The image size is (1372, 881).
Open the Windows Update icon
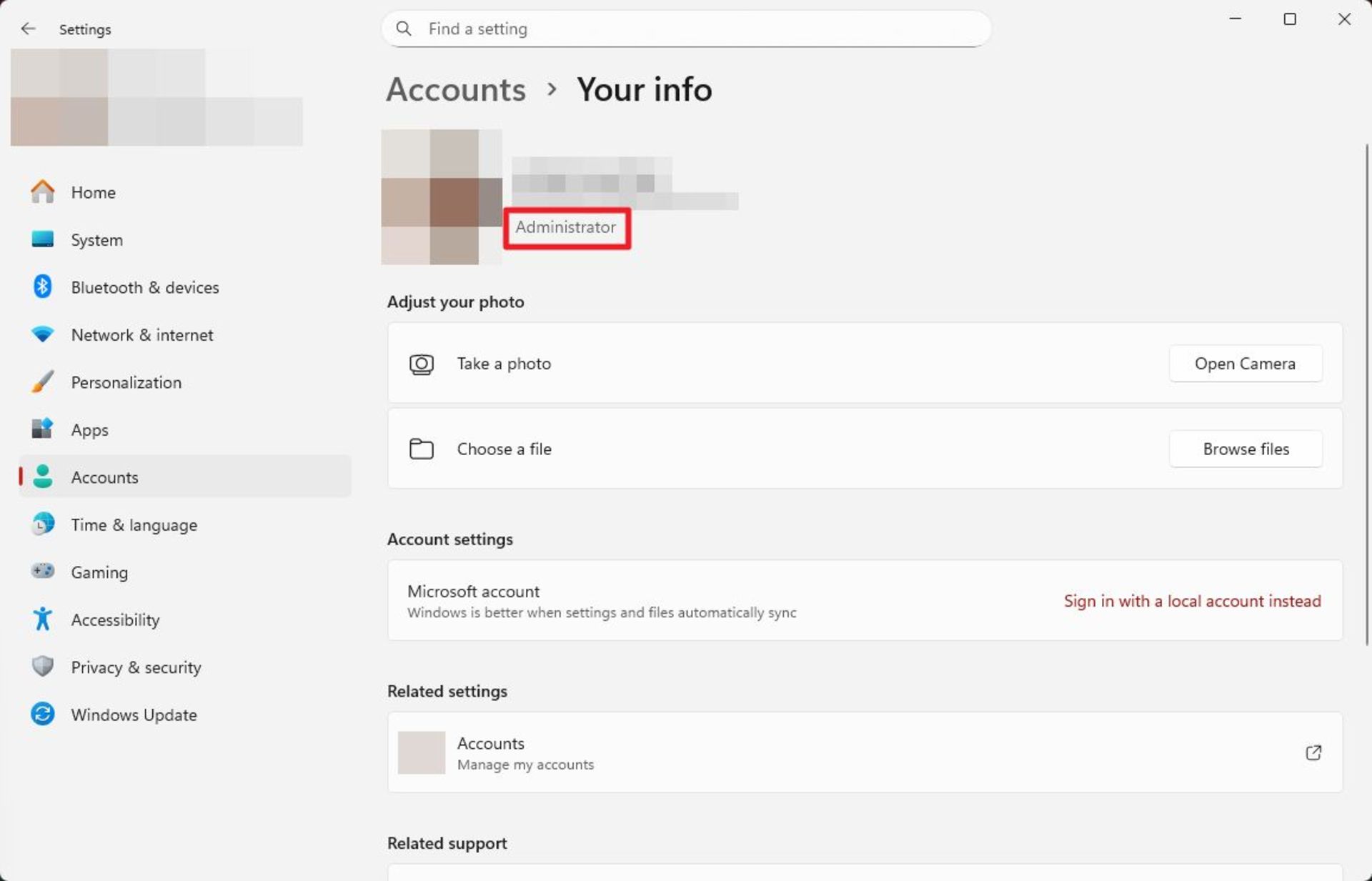[x=42, y=714]
